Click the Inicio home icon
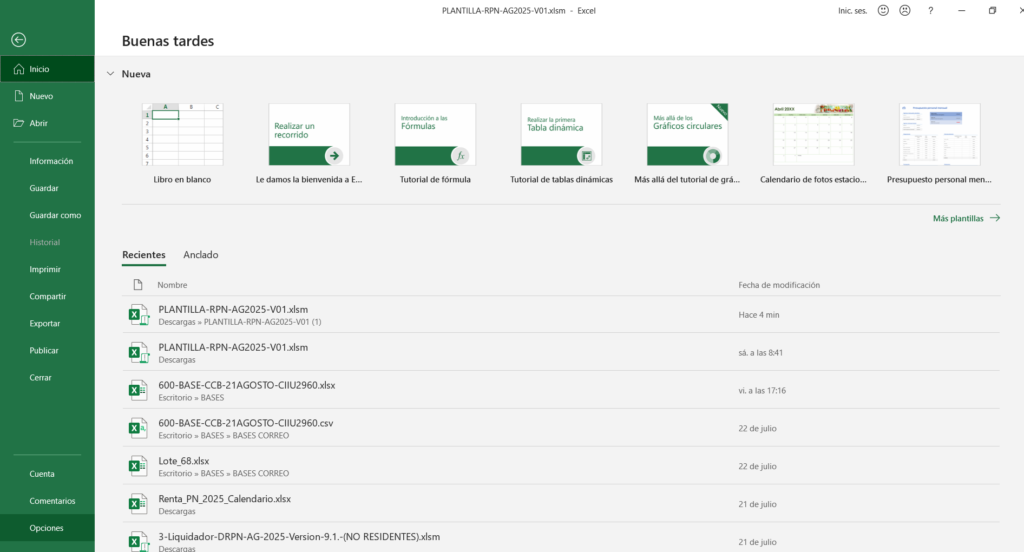 [18, 69]
